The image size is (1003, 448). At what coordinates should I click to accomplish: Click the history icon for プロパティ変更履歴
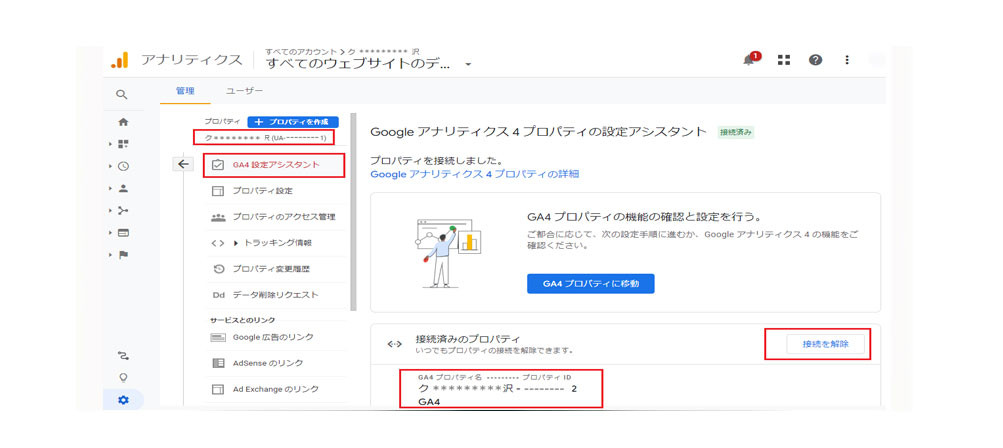pyautogui.click(x=217, y=269)
